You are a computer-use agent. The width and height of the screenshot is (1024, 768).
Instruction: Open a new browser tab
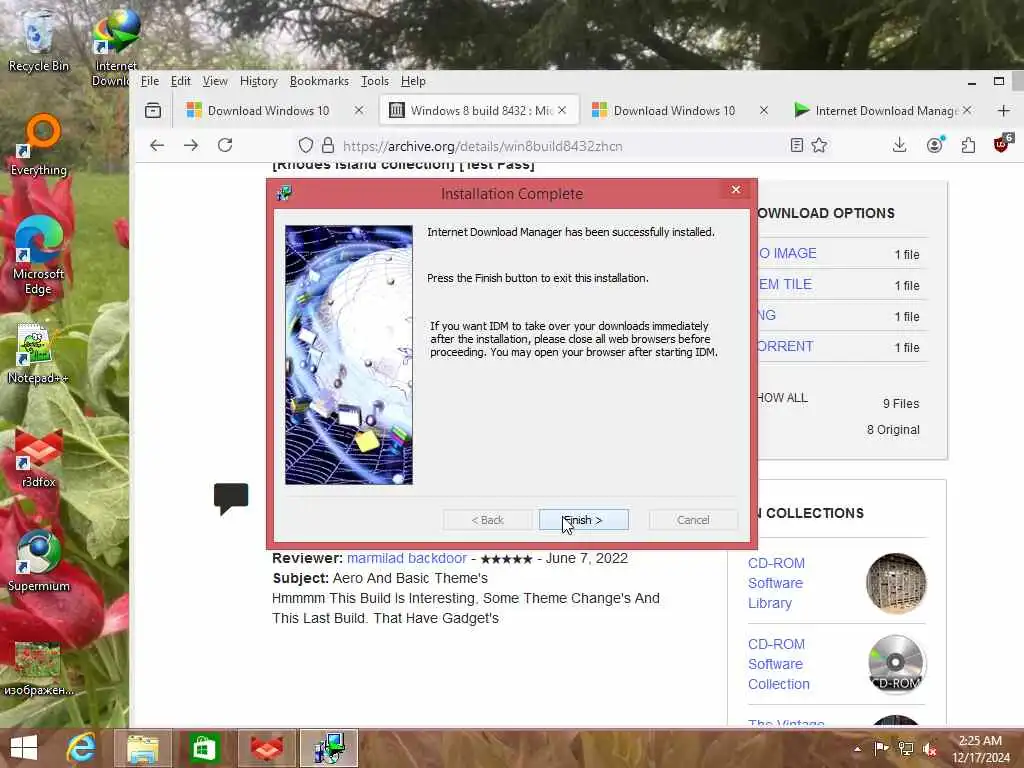[x=1004, y=110]
